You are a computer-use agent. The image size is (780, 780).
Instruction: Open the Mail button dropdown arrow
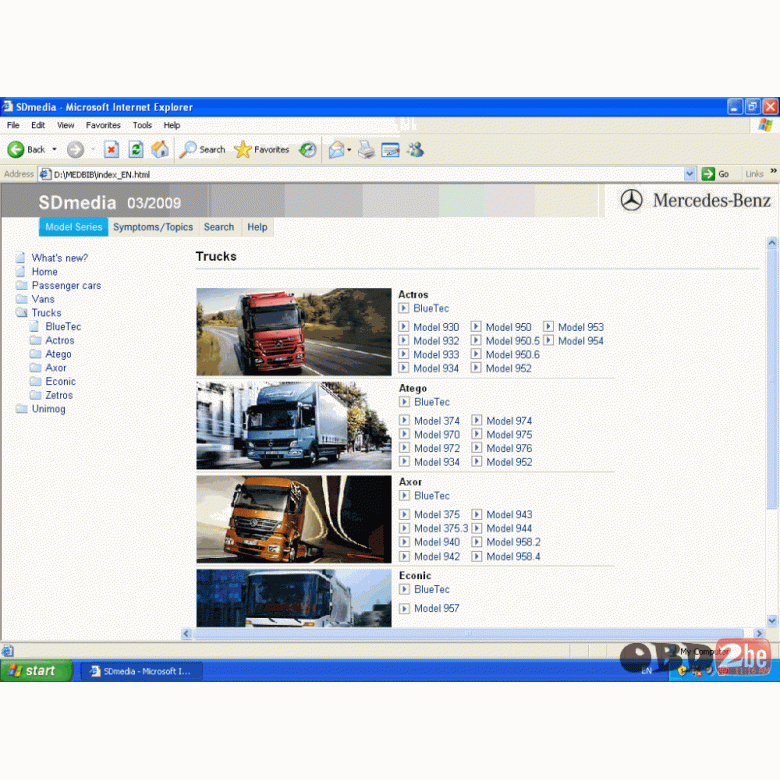point(349,149)
